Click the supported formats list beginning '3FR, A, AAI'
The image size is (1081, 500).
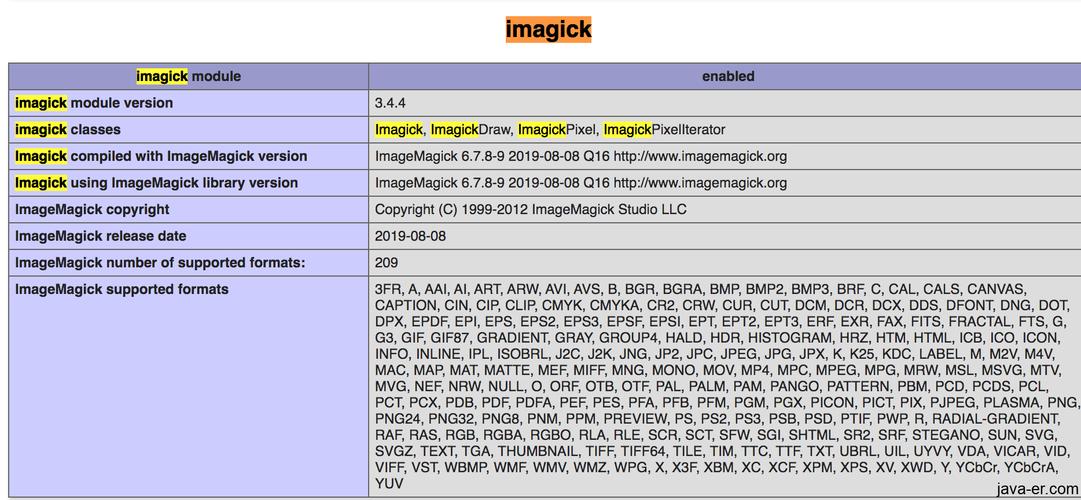click(727, 386)
